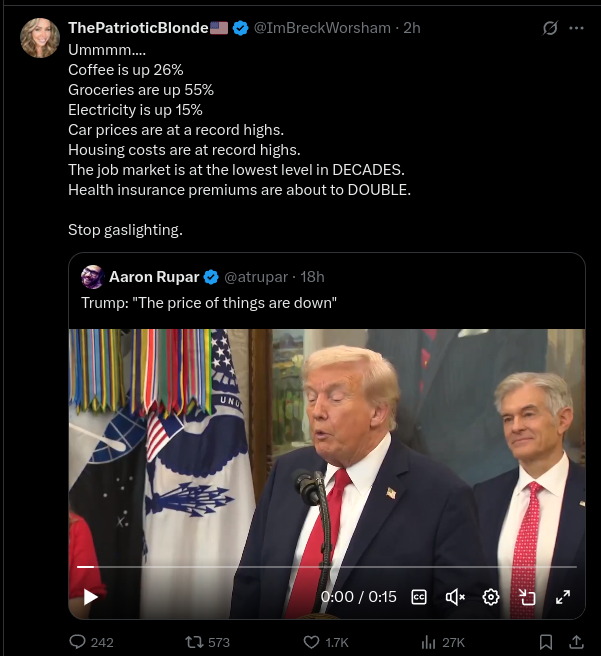Expand the video to fullscreen
This screenshot has height=656, width=601.
[563, 597]
